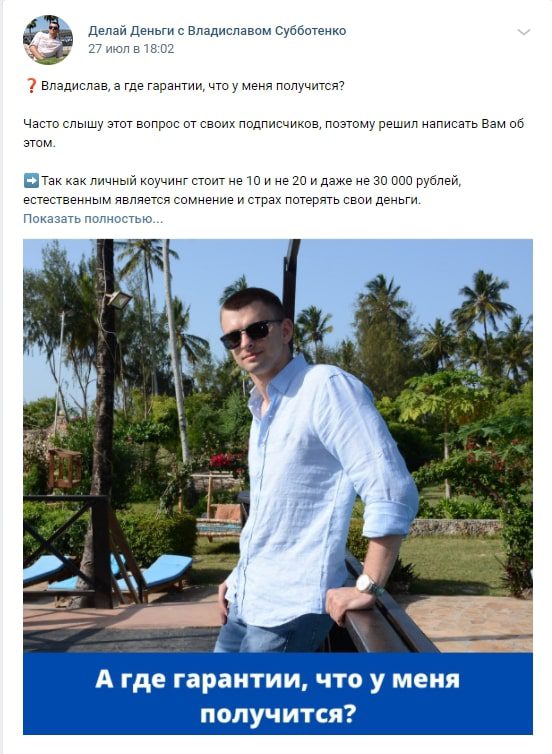This screenshot has width=552, height=754.
Task: Click paragraph starting with Часто слышу
Action: click(x=273, y=133)
